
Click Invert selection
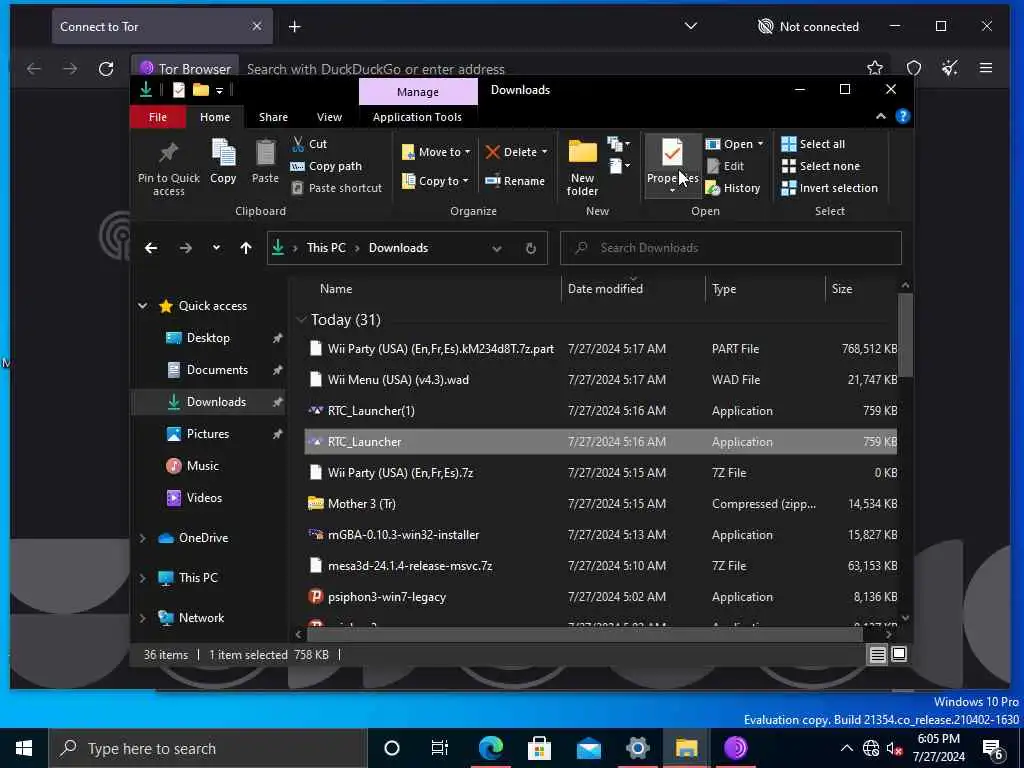coord(829,188)
